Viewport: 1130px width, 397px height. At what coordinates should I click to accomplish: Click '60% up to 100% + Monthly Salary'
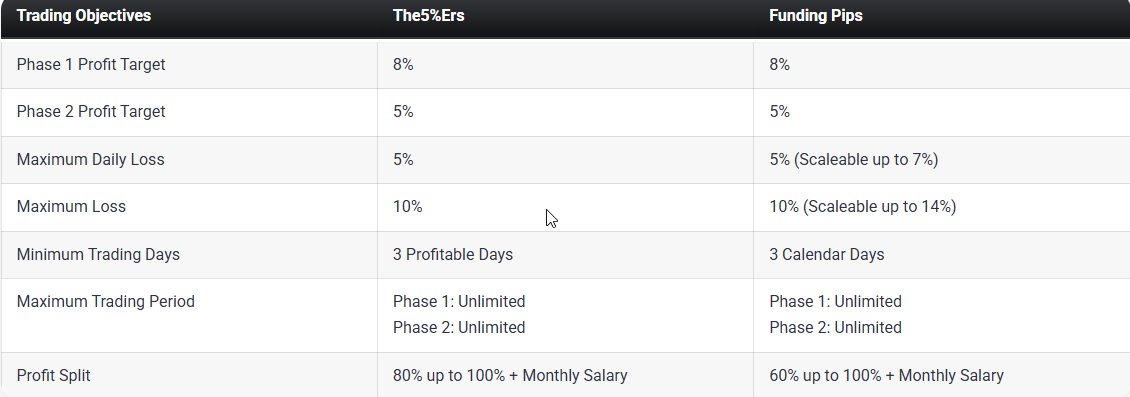click(x=886, y=375)
